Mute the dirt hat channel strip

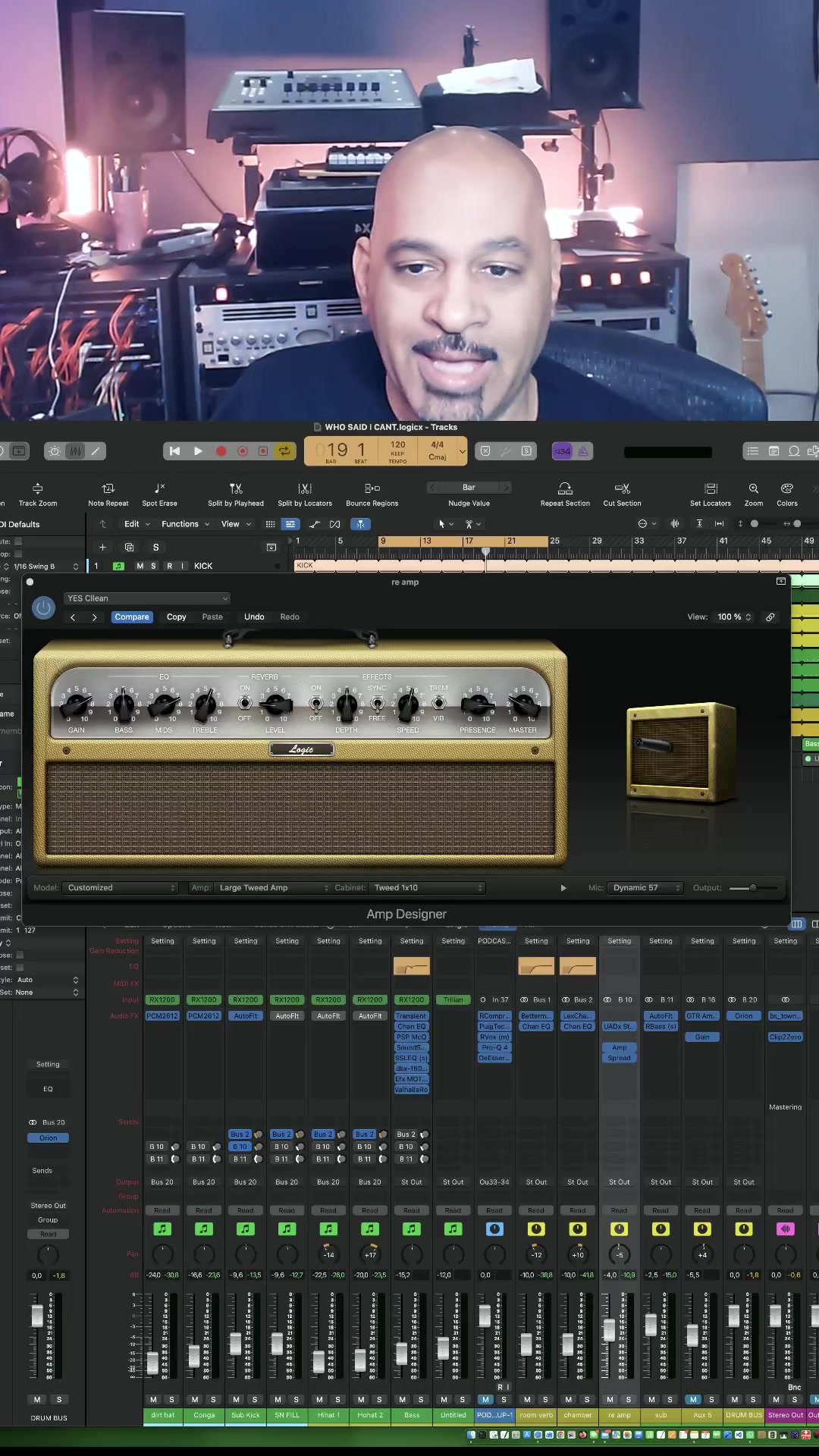point(153,1400)
